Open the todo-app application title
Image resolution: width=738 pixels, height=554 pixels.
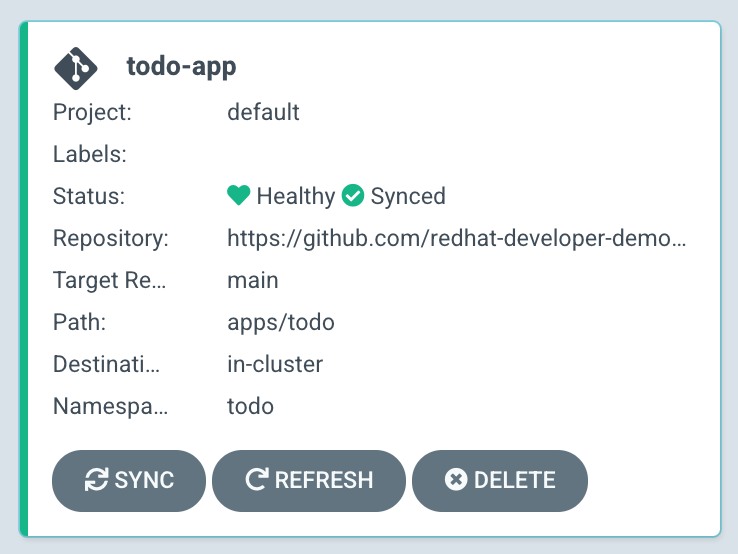coord(181,67)
